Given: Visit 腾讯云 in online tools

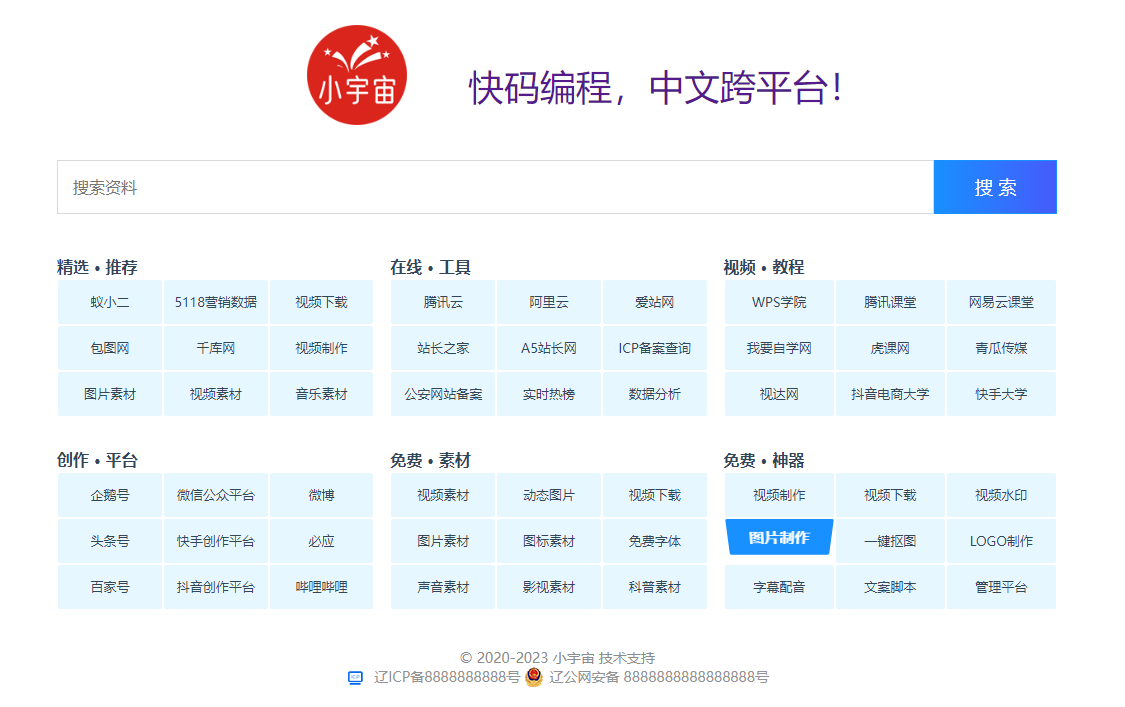Looking at the screenshot, I should pyautogui.click(x=443, y=302).
